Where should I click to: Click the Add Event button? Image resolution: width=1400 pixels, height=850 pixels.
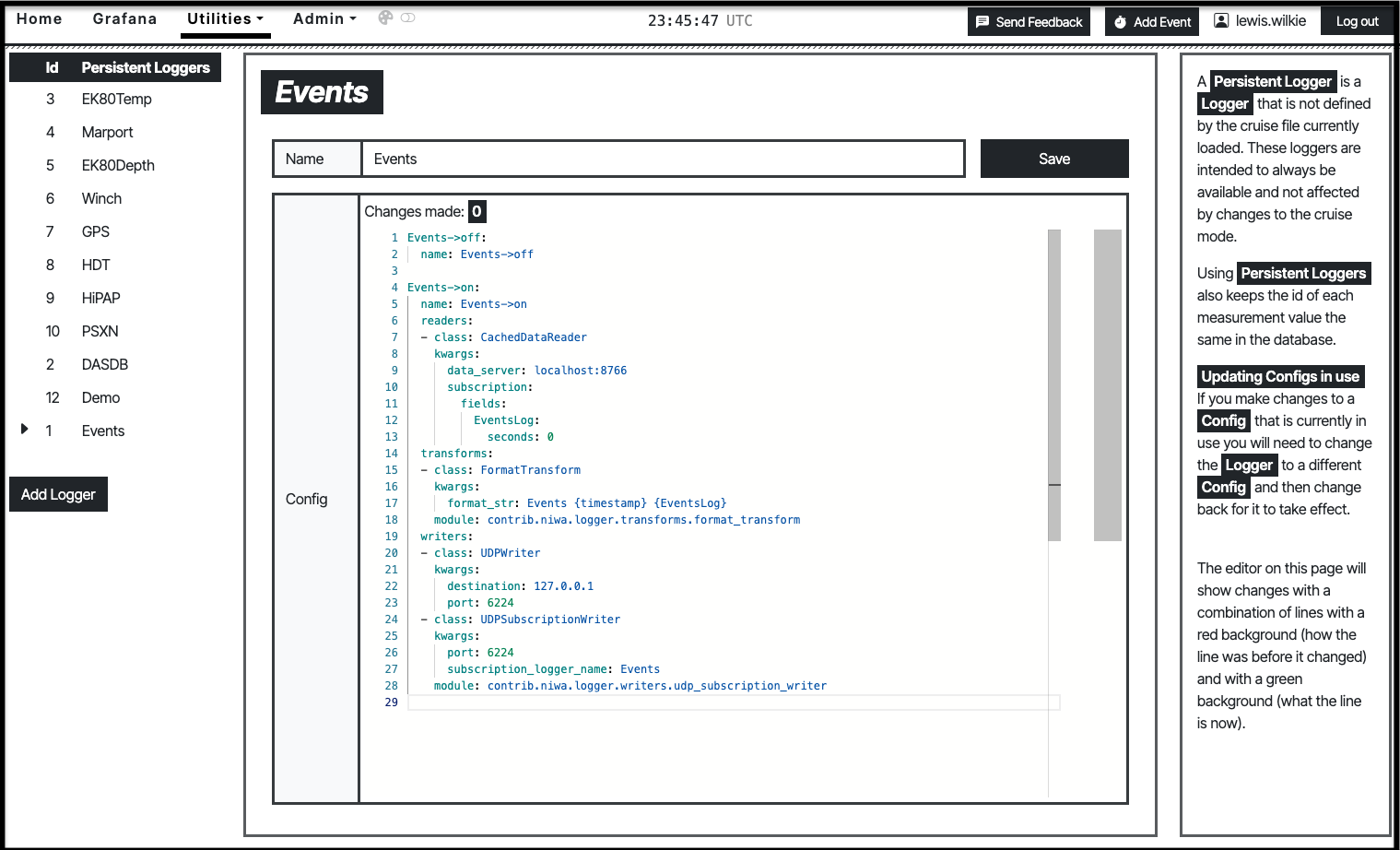point(1152,22)
